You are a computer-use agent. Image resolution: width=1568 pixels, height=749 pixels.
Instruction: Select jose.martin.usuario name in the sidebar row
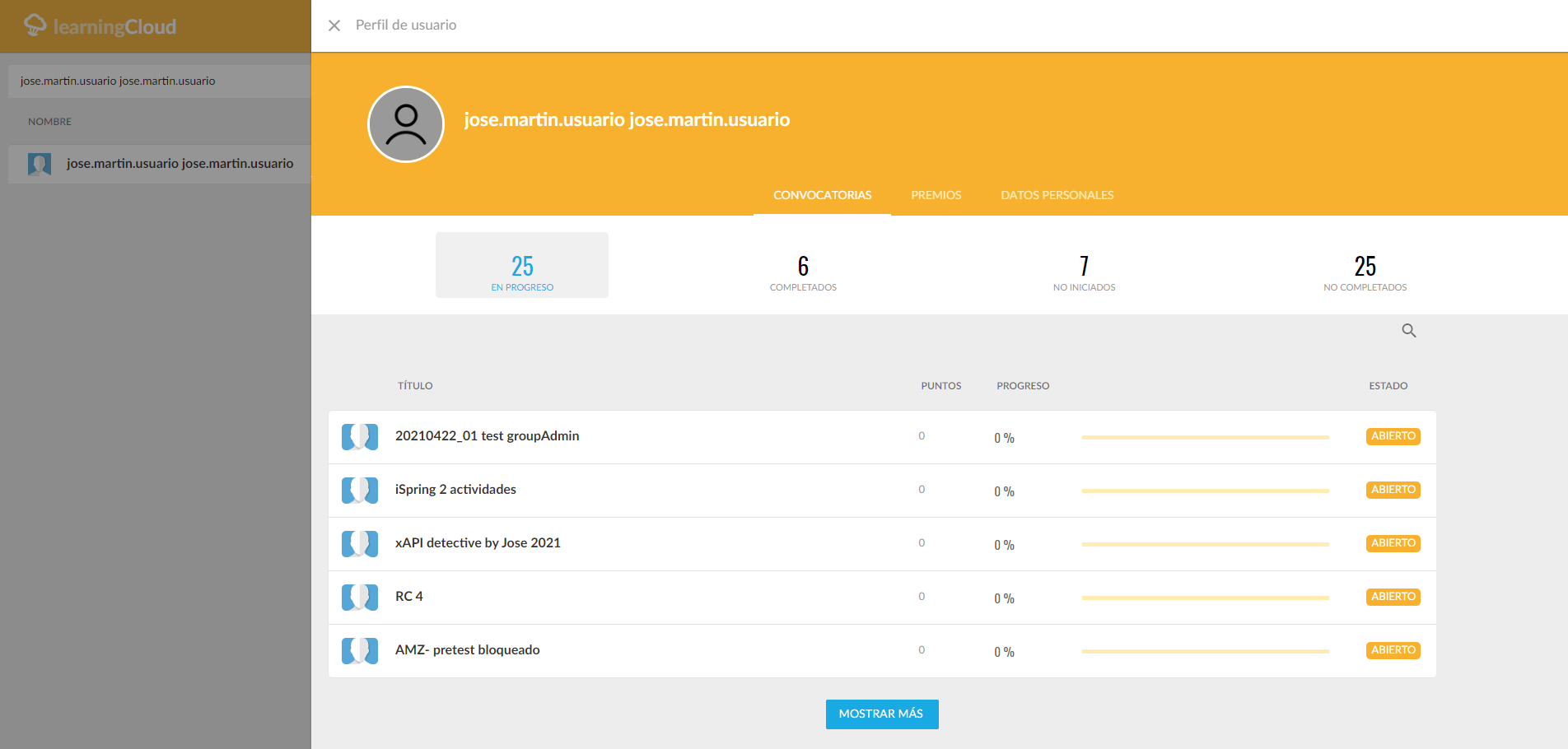pyautogui.click(x=180, y=164)
